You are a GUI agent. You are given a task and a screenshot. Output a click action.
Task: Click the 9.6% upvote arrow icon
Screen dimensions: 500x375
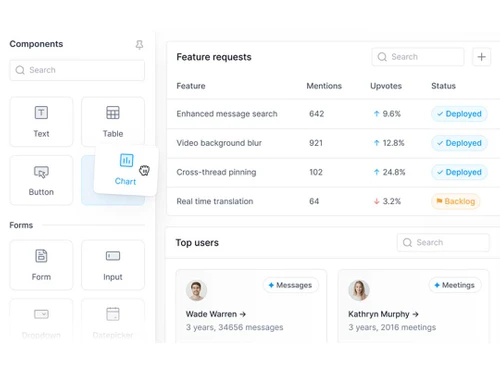[x=377, y=114]
